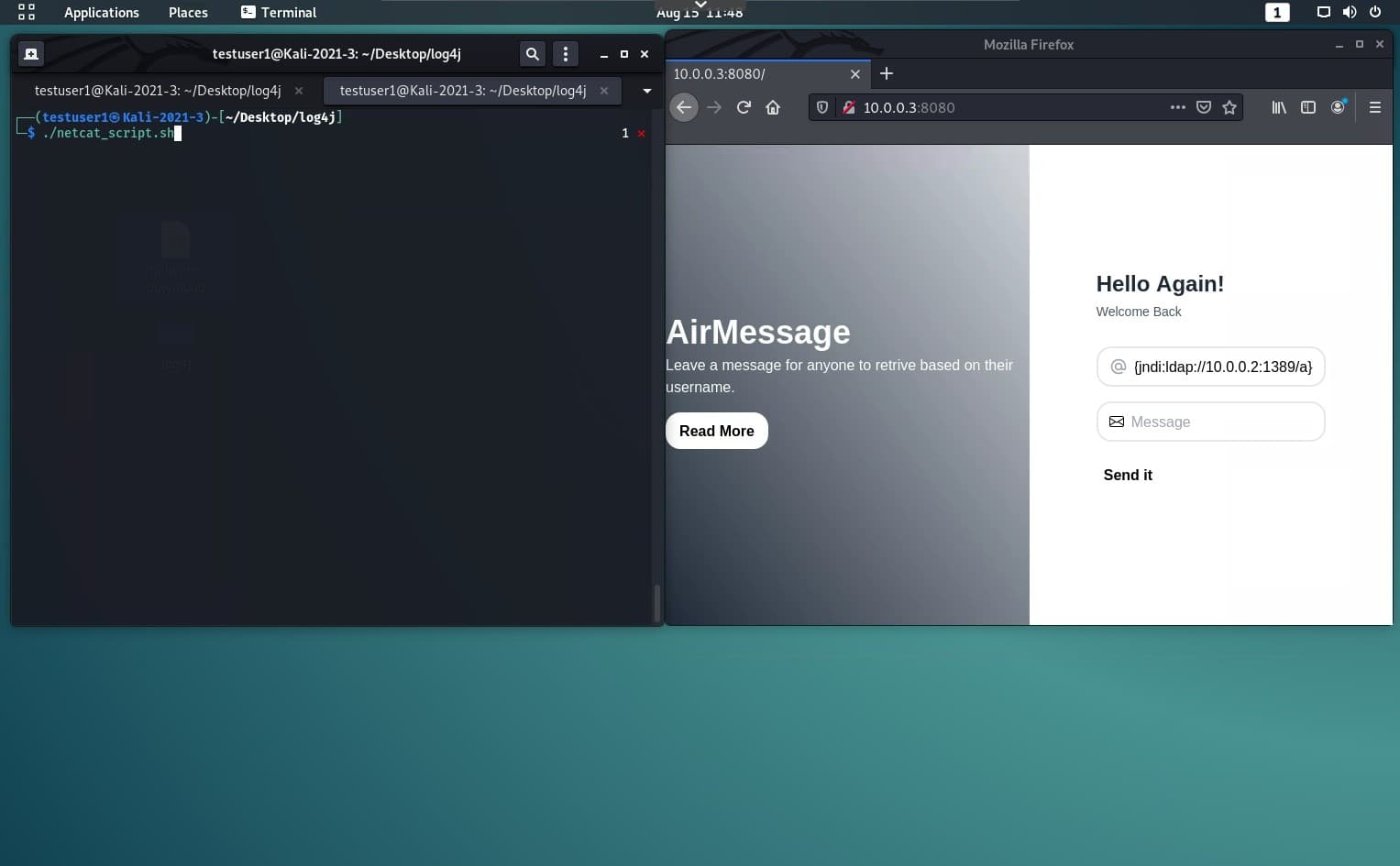Viewport: 1400px width, 866px height.
Task: Open the Terminal three-dot menu
Action: (x=566, y=54)
